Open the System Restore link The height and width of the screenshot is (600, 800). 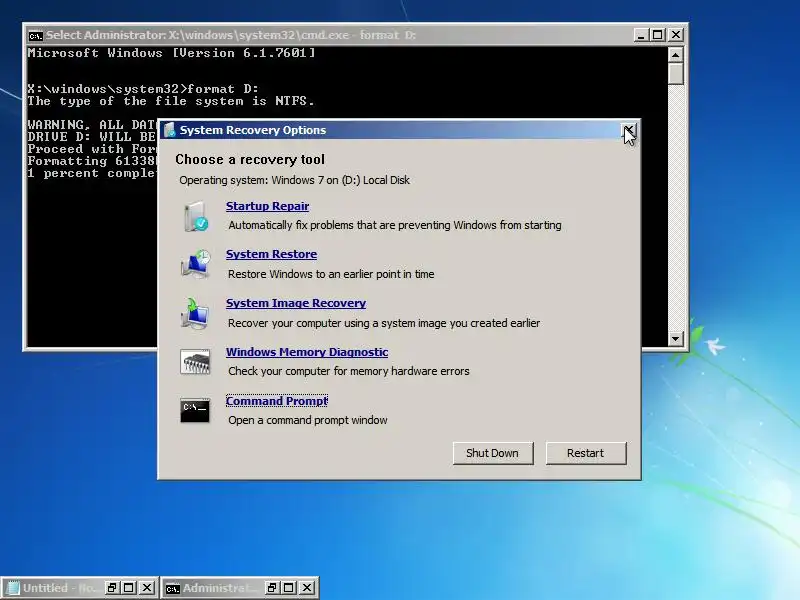271,254
